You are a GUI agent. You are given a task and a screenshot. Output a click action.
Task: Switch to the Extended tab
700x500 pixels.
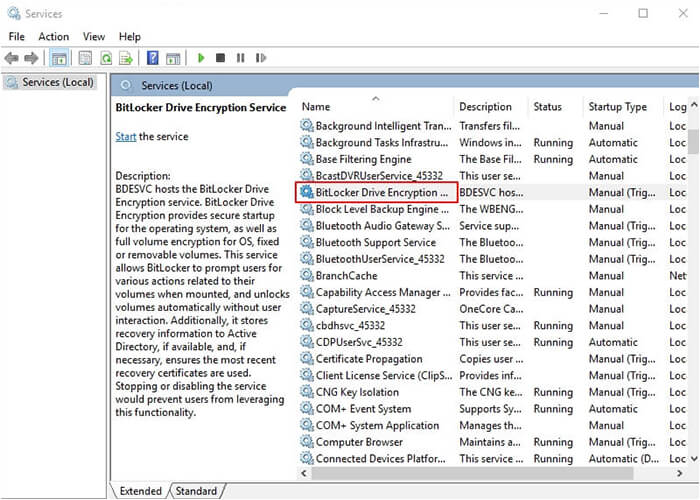click(x=140, y=491)
